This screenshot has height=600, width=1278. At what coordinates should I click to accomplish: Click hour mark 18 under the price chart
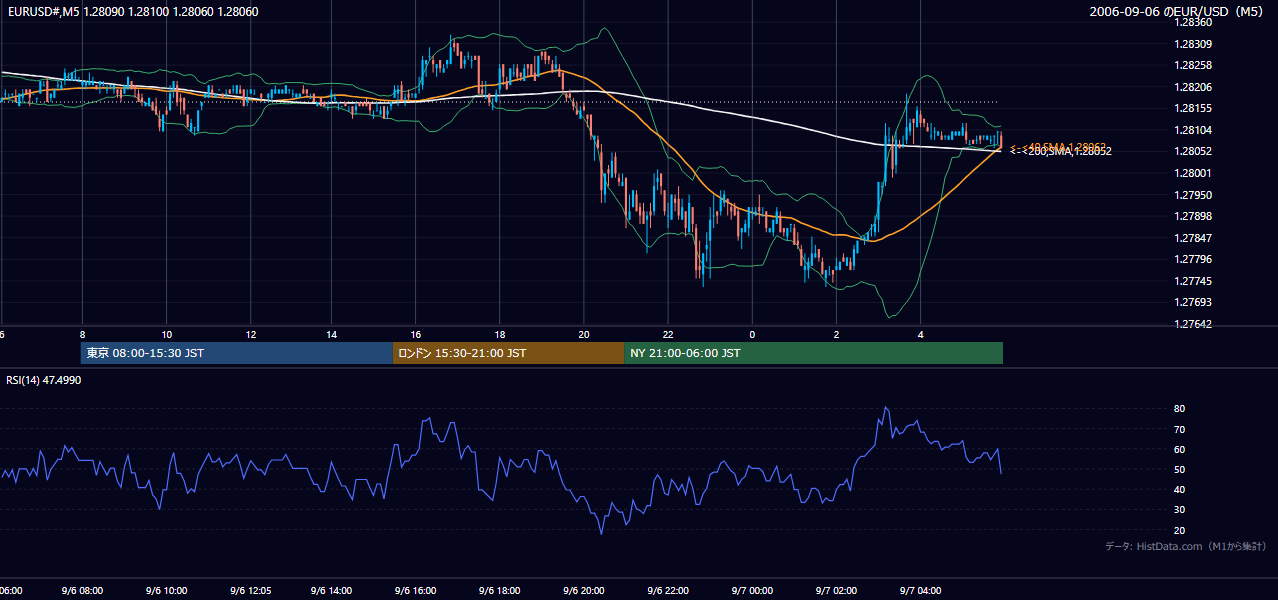[x=500, y=335]
